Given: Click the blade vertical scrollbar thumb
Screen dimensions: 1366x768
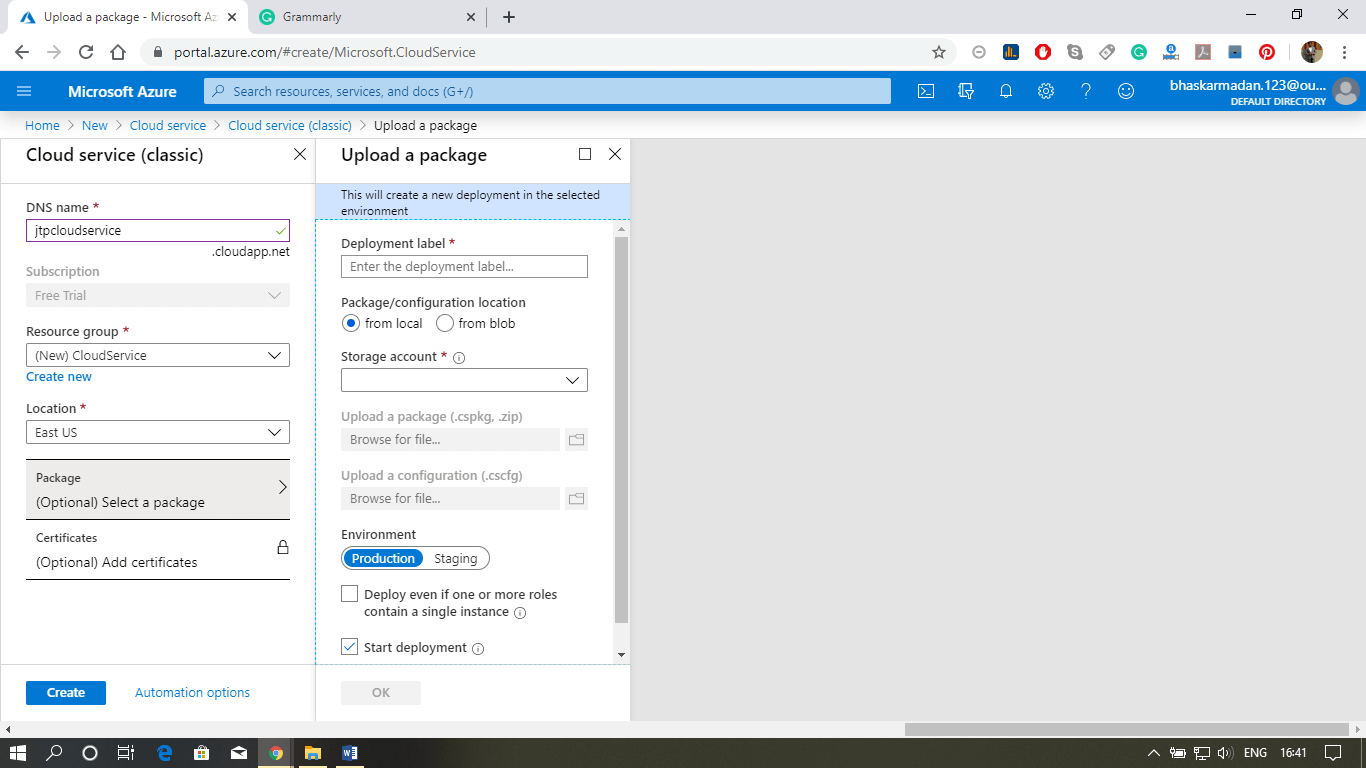Looking at the screenshot, I should [x=621, y=430].
